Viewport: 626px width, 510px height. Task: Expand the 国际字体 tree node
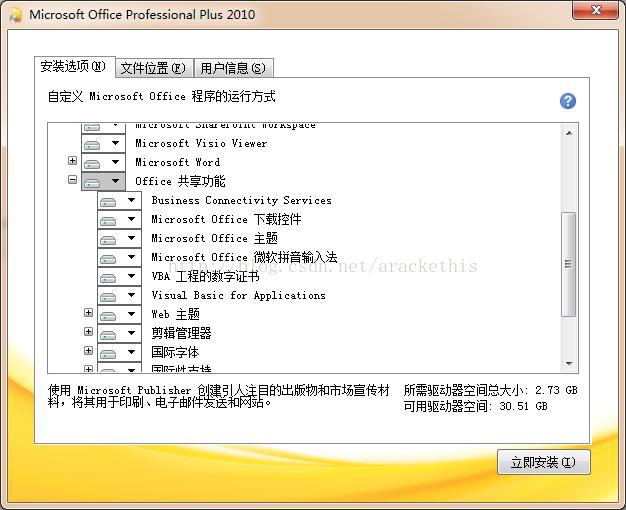tap(89, 351)
